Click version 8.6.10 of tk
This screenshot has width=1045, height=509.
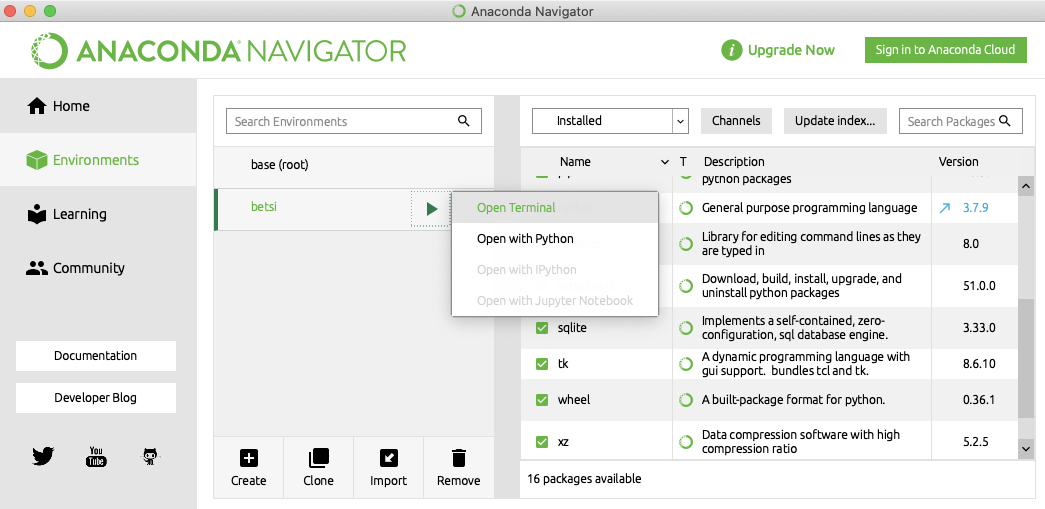(979, 364)
